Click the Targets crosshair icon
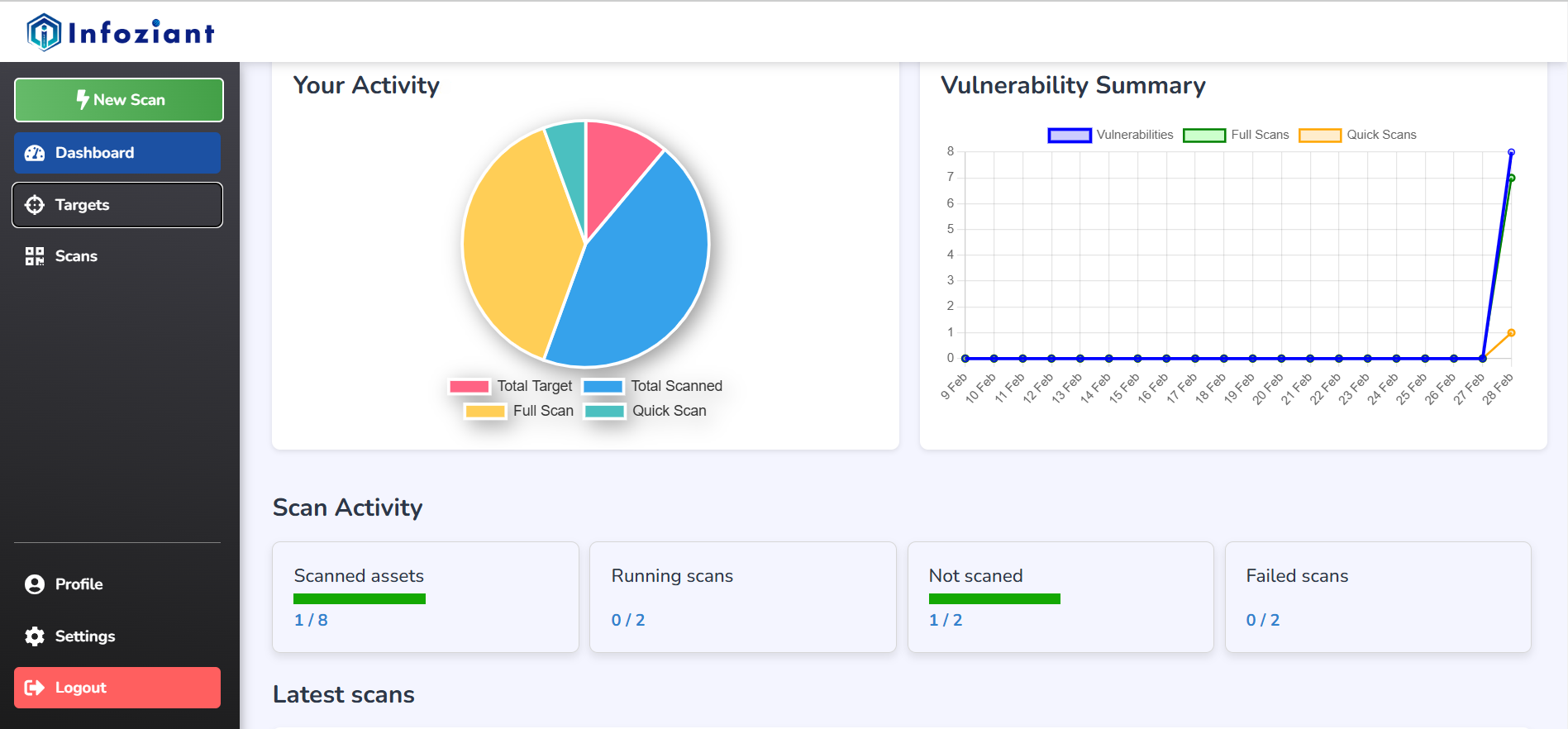 pyautogui.click(x=35, y=205)
